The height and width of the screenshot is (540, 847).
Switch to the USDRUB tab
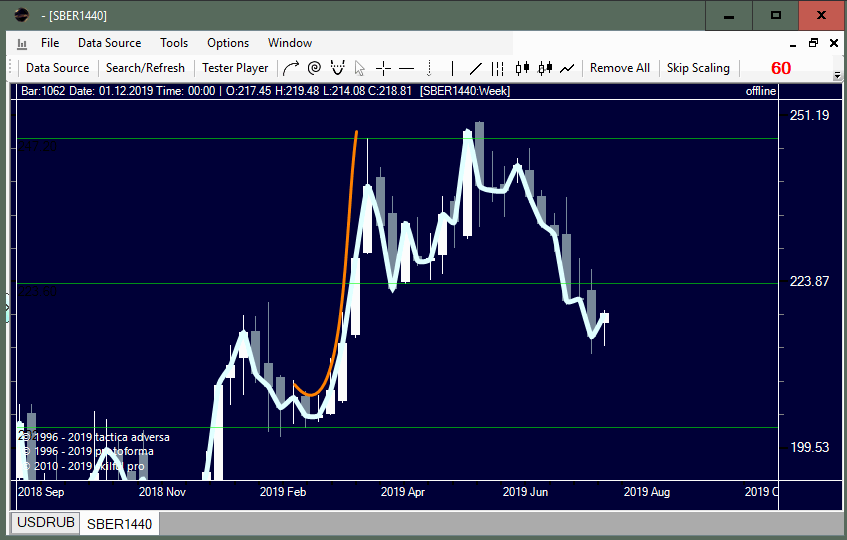(x=45, y=523)
